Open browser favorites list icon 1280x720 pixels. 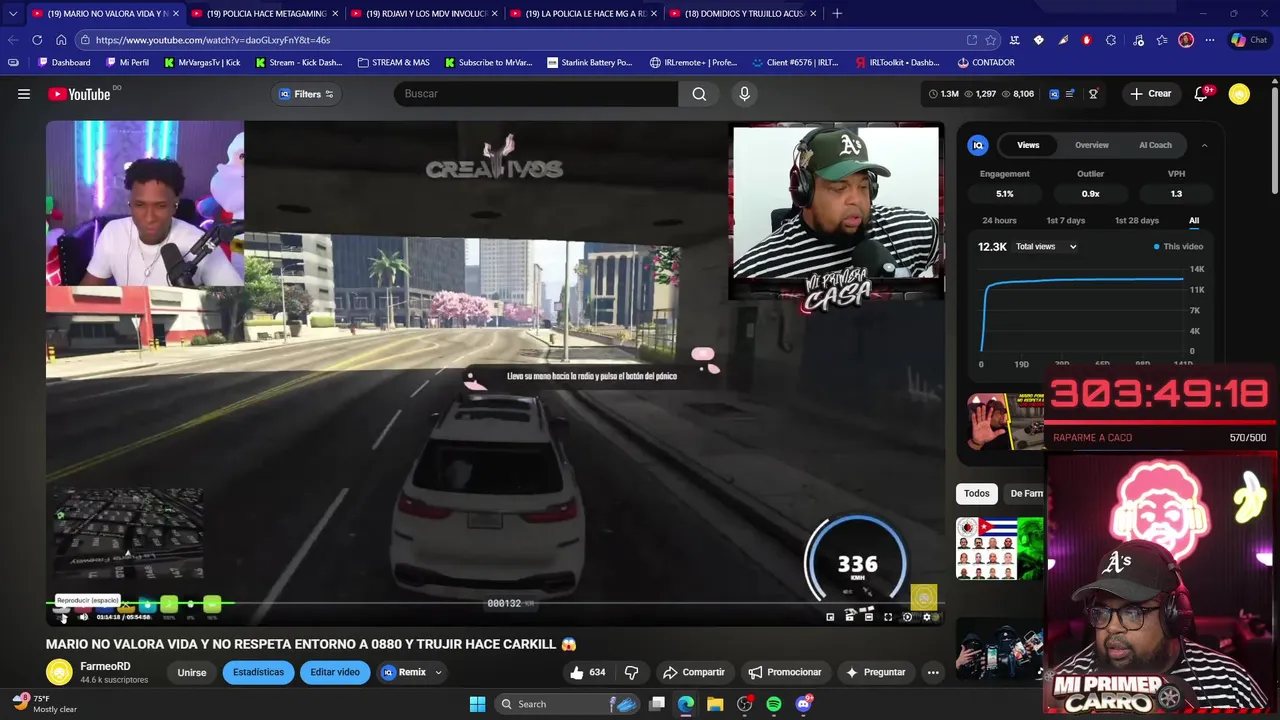point(1162,40)
